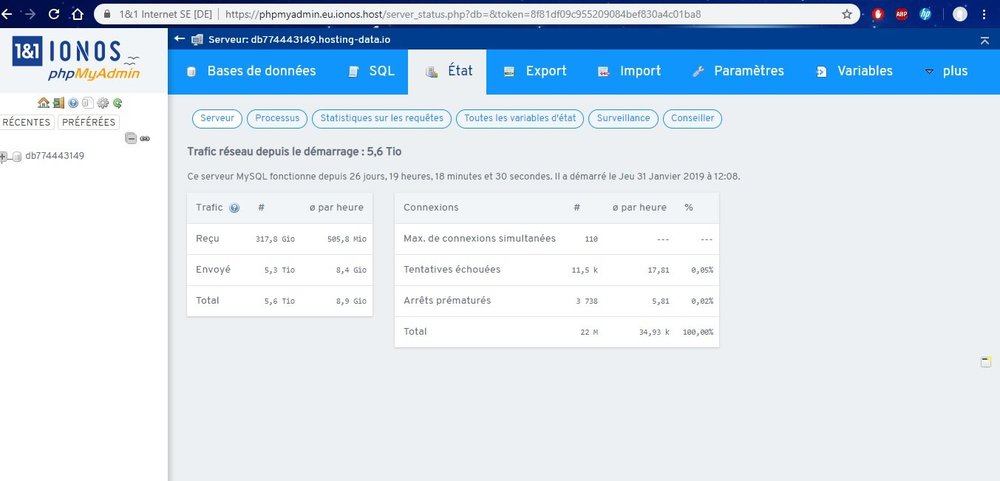
Task: Open Chrome three-dot menu
Action: coord(985,14)
